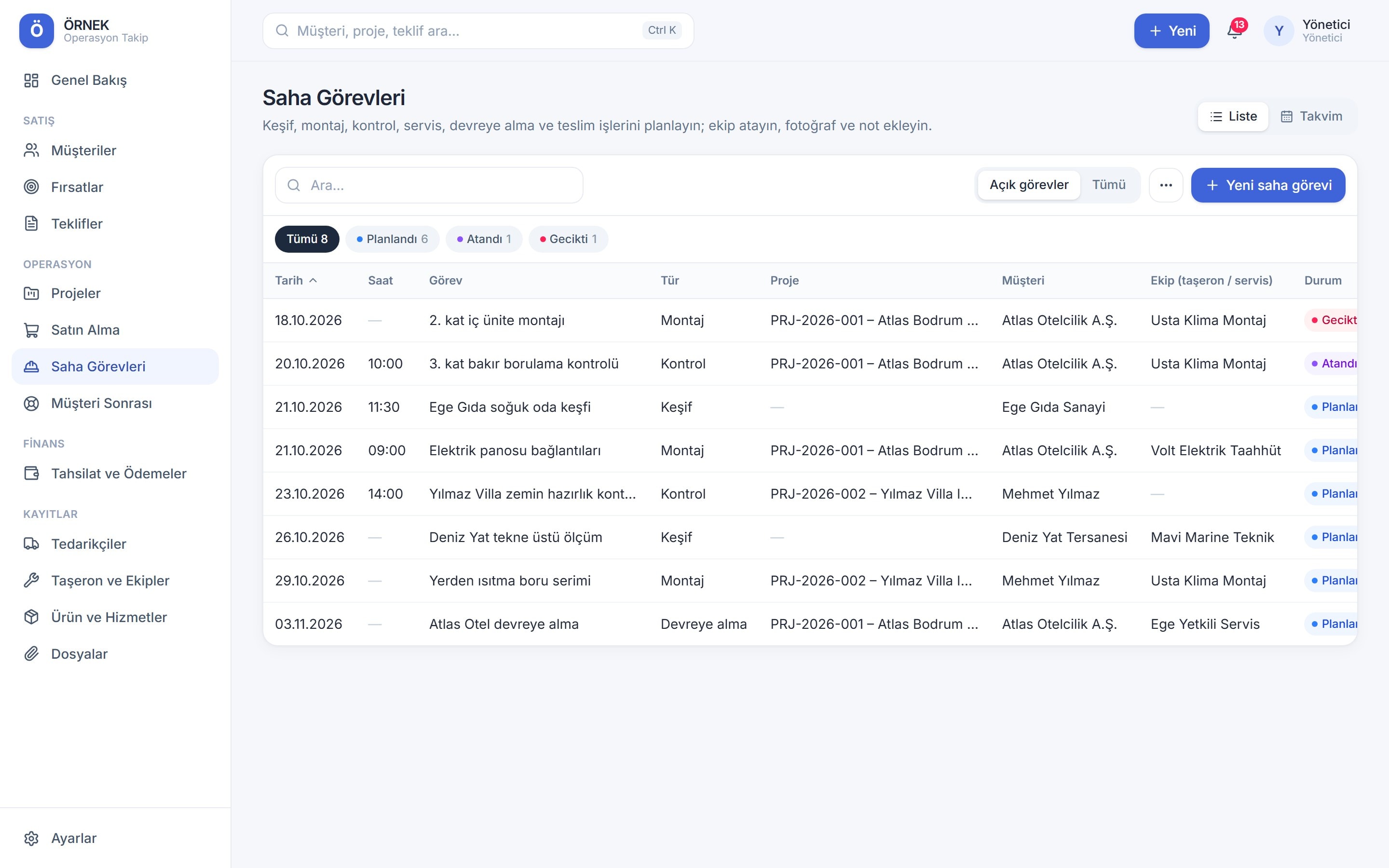Filter by Planlandı 6 chip
1389x868 pixels.
tap(393, 239)
